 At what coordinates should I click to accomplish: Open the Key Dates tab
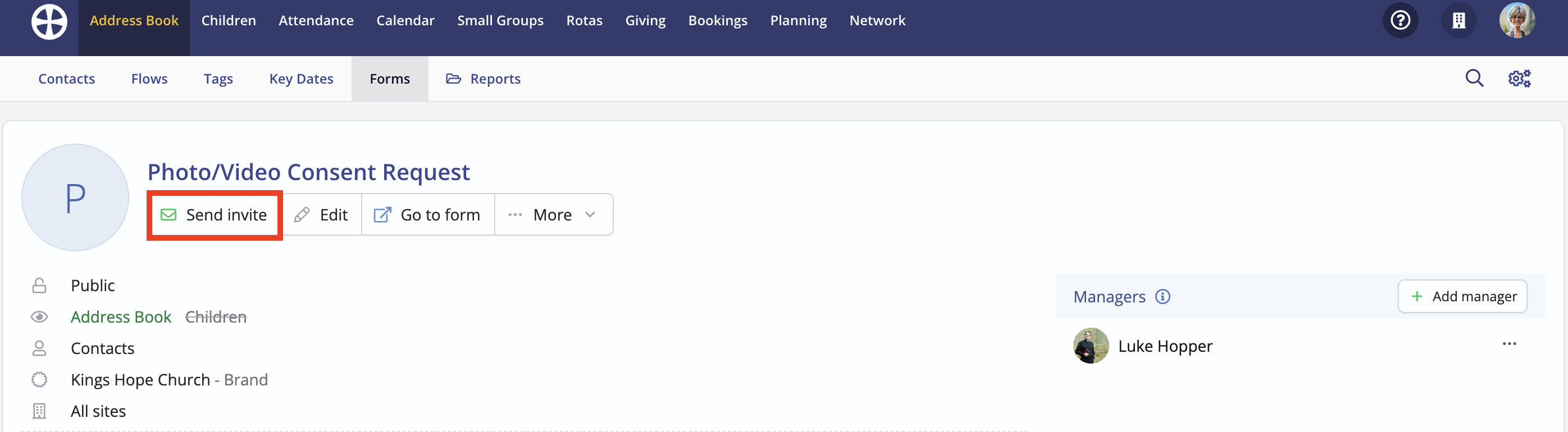[x=302, y=79]
